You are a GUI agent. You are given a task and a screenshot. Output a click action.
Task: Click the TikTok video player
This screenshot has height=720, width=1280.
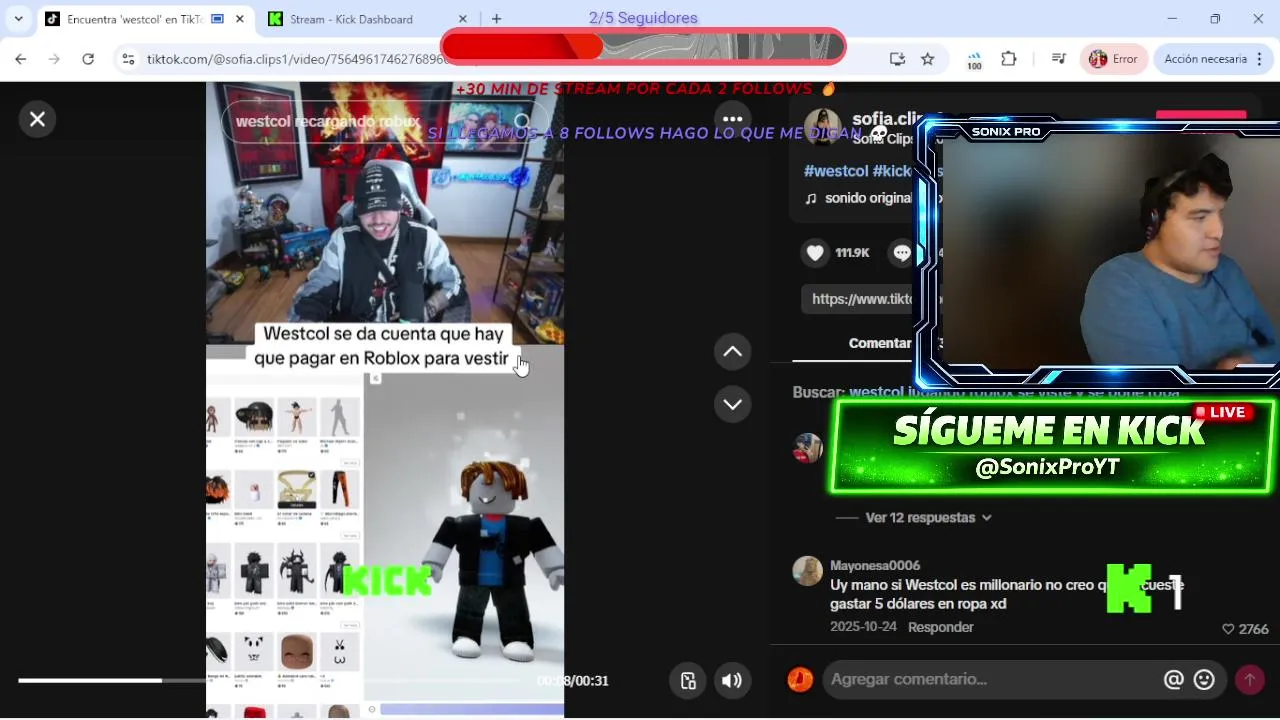pyautogui.click(x=385, y=400)
